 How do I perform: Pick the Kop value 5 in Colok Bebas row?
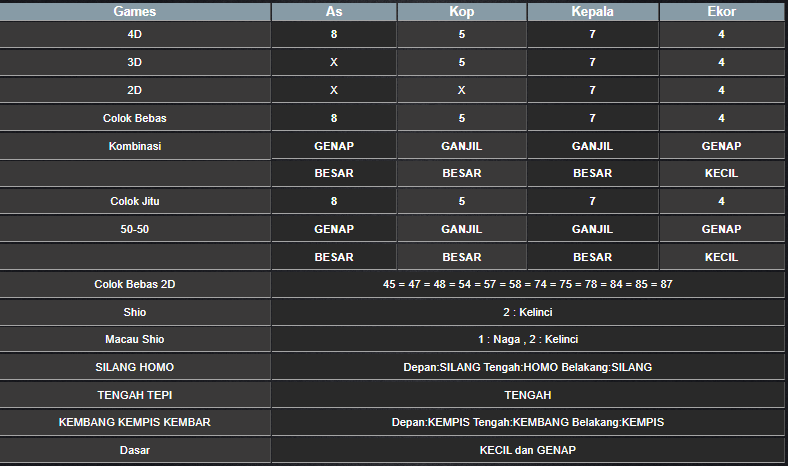[461, 118]
